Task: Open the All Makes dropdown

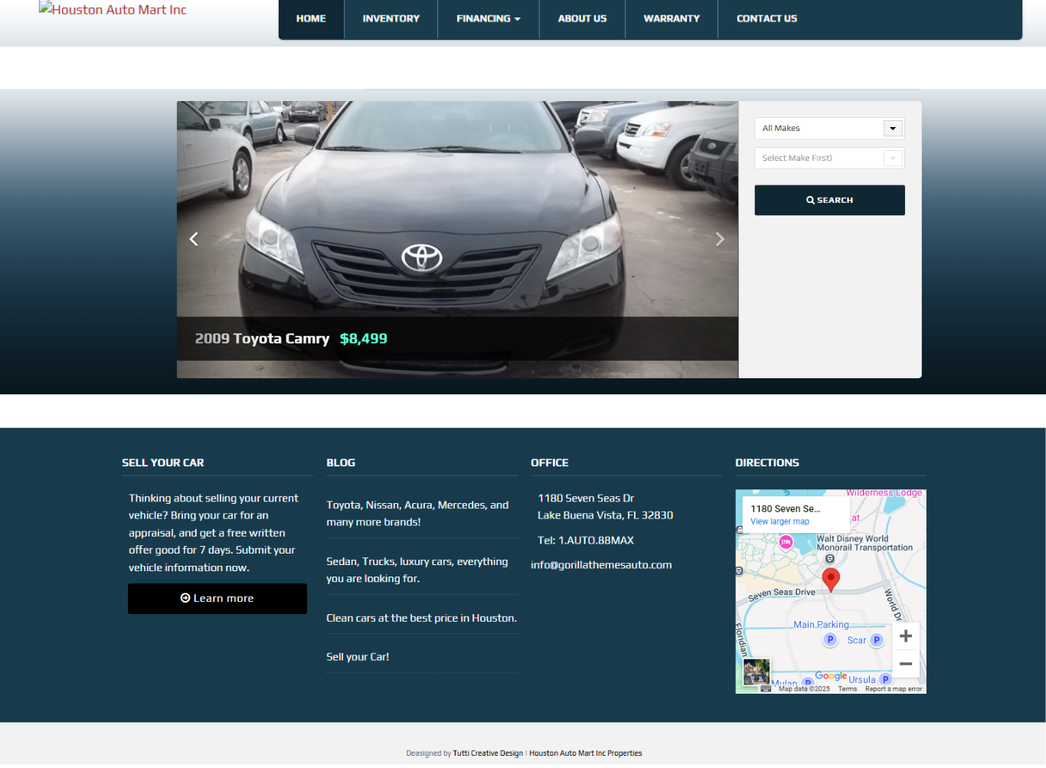Action: click(829, 128)
